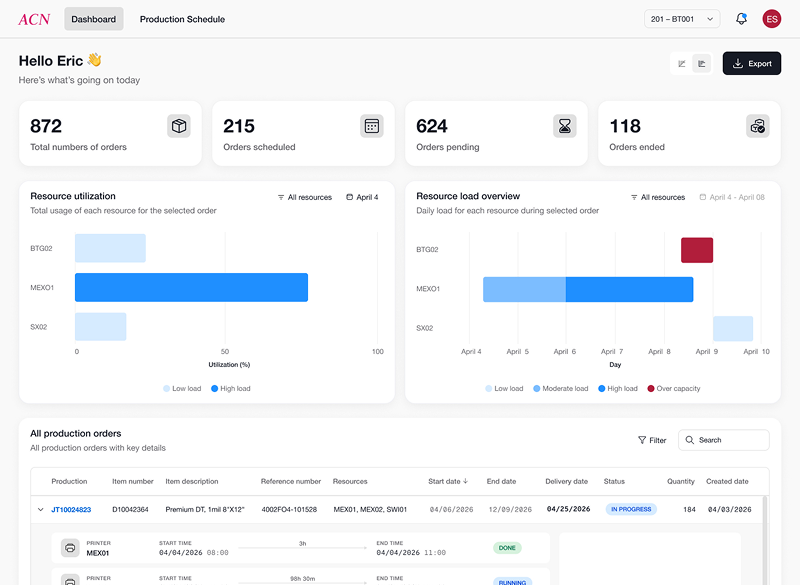This screenshot has width=800, height=585.
Task: Collapse the JT10024823 order row
Action: click(x=41, y=510)
